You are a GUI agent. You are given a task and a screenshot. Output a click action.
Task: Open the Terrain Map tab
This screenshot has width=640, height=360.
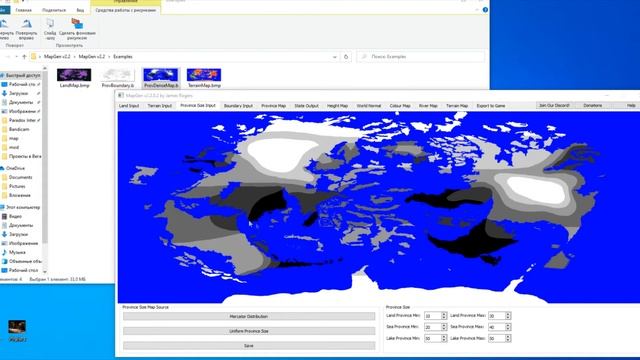pyautogui.click(x=457, y=106)
